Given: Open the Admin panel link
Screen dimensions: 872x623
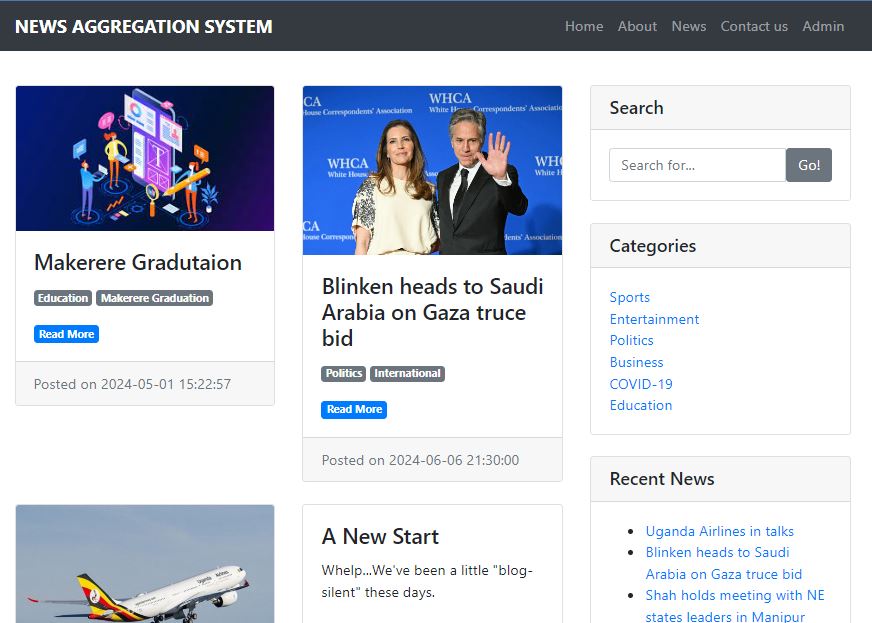Looking at the screenshot, I should 823,26.
